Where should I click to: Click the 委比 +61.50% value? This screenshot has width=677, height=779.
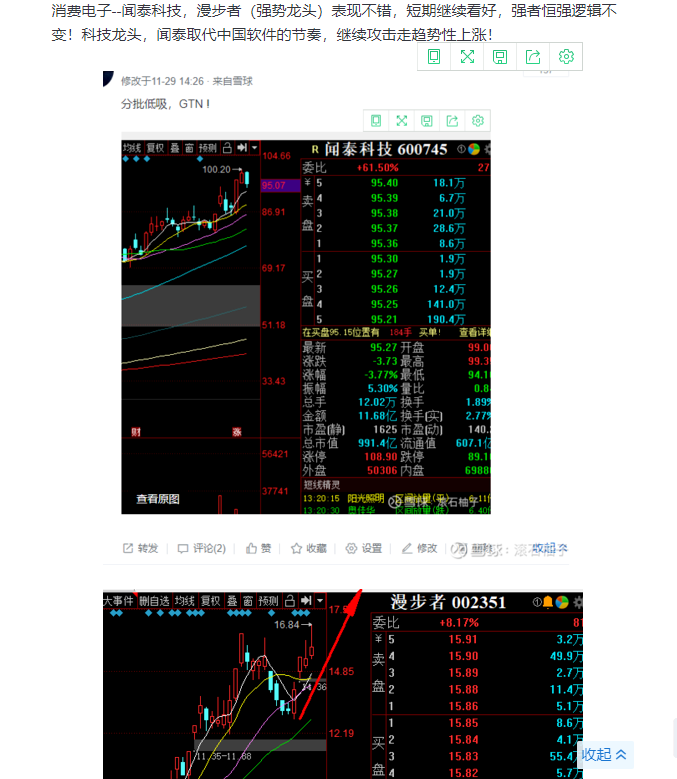(x=377, y=167)
